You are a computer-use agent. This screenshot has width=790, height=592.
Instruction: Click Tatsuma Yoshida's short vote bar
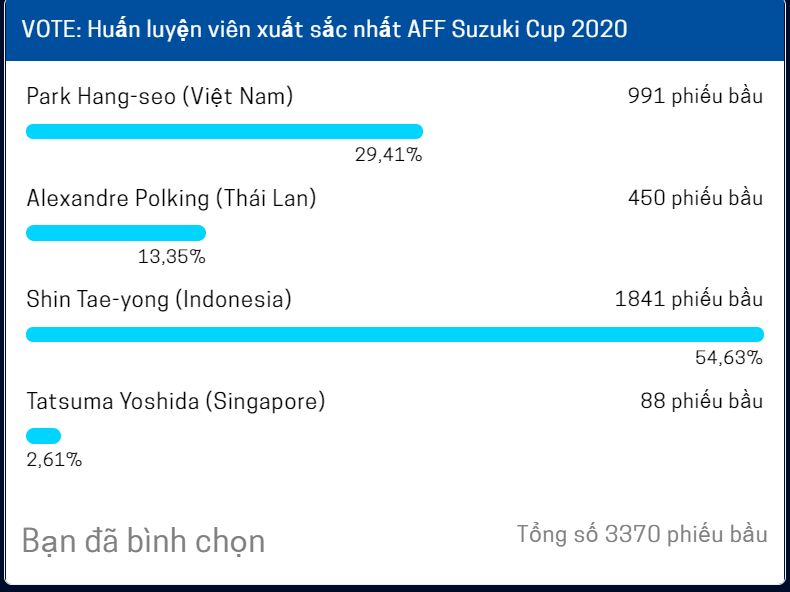coord(43,436)
